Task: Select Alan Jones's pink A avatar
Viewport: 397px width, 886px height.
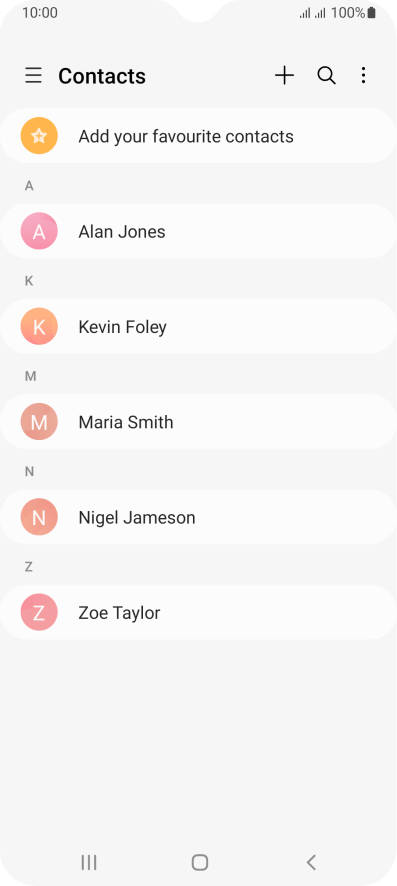Action: pyautogui.click(x=39, y=231)
